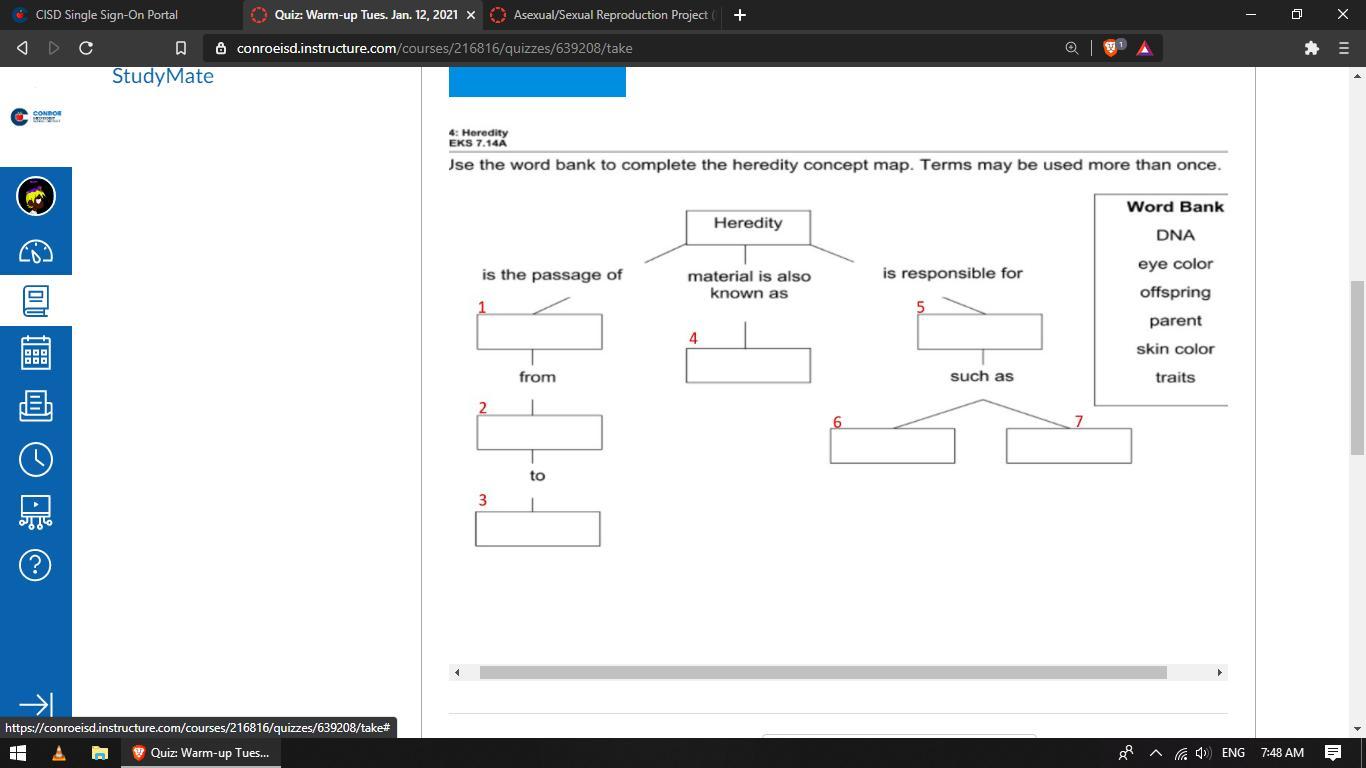Open the page zoom magnifier icon

[1072, 48]
